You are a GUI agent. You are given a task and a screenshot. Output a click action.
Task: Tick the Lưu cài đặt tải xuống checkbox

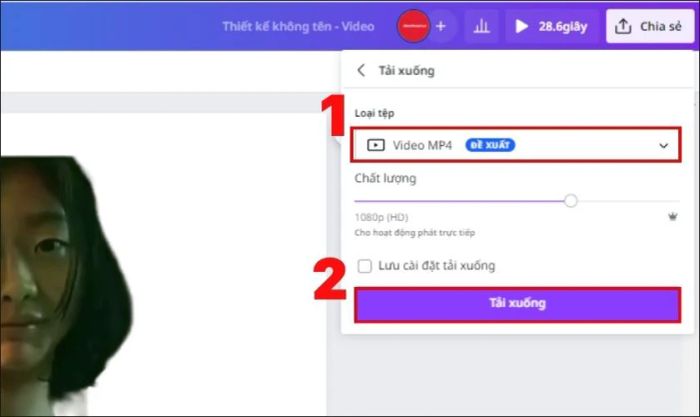pyautogui.click(x=364, y=266)
